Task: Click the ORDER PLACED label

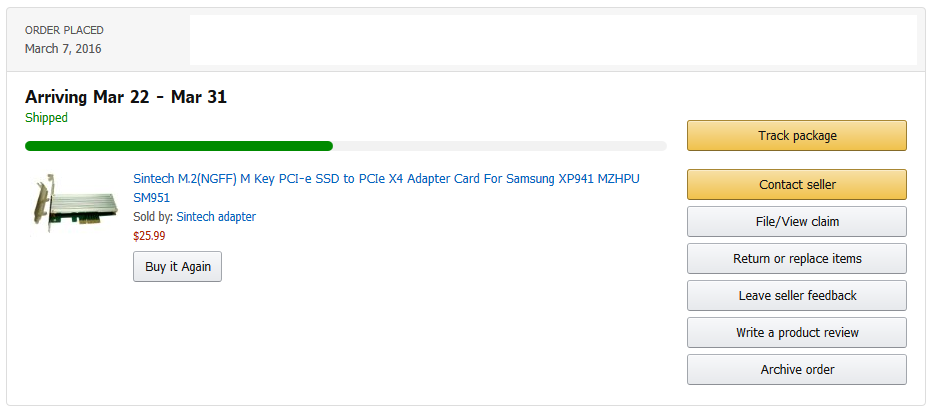Action: pyautogui.click(x=64, y=30)
